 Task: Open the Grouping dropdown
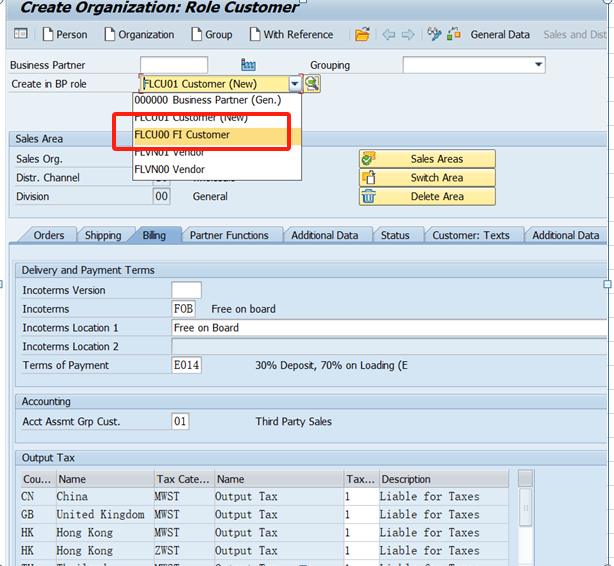click(x=538, y=65)
